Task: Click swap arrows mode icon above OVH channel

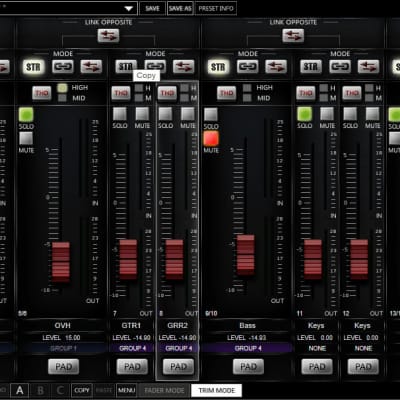Action: click(91, 67)
